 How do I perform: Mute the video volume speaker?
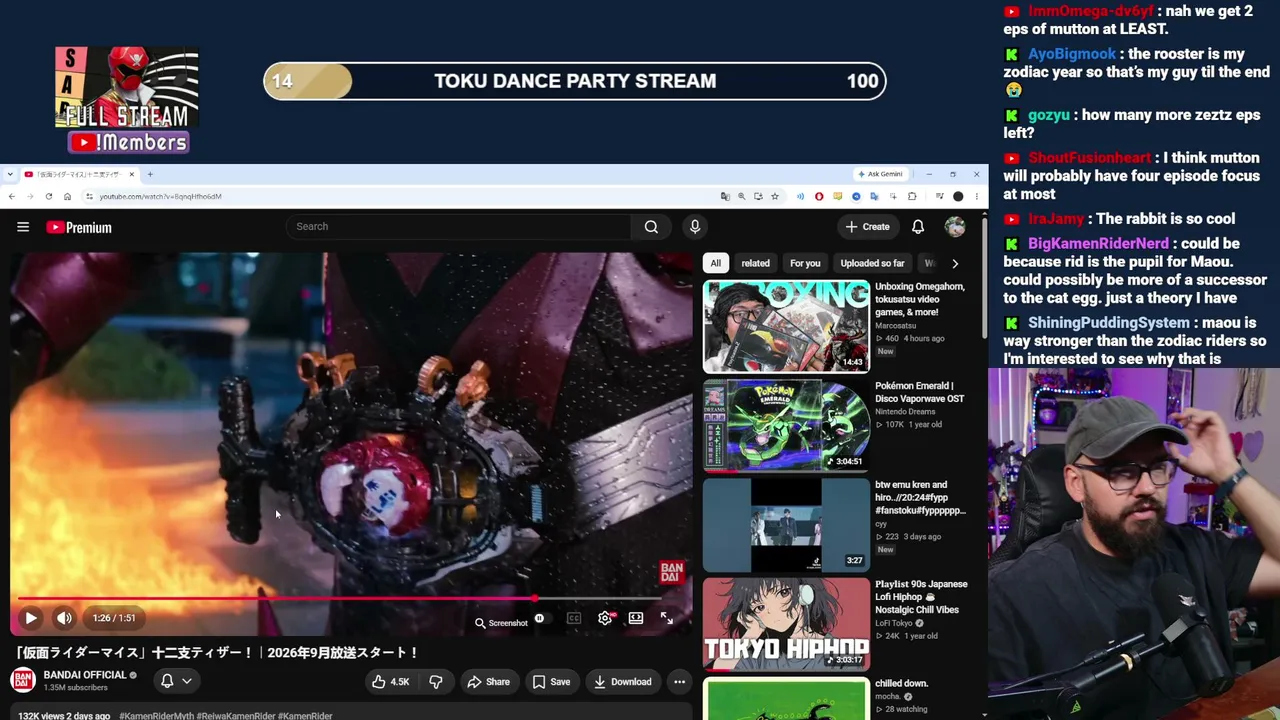click(64, 618)
